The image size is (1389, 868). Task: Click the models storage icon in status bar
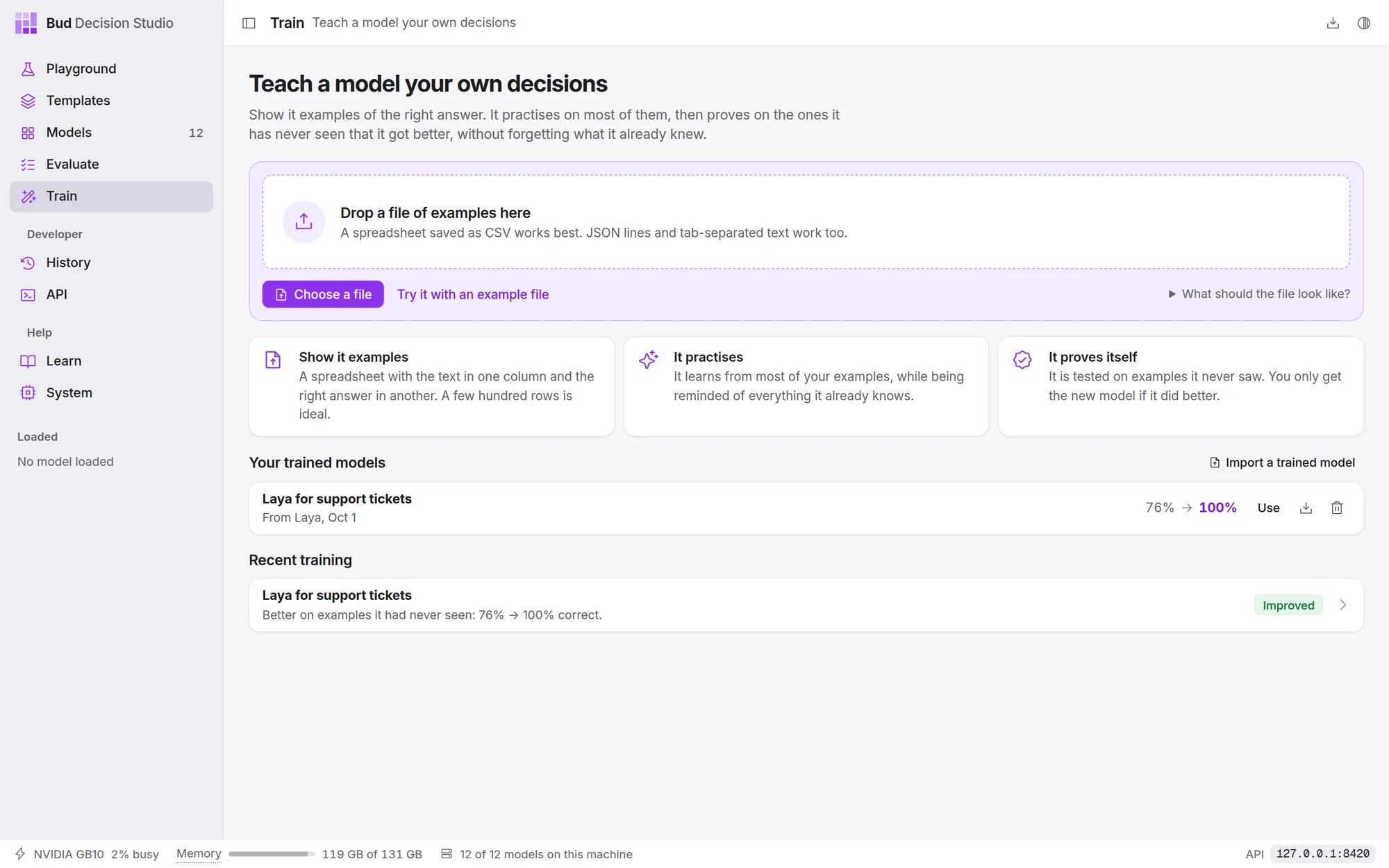point(447,853)
